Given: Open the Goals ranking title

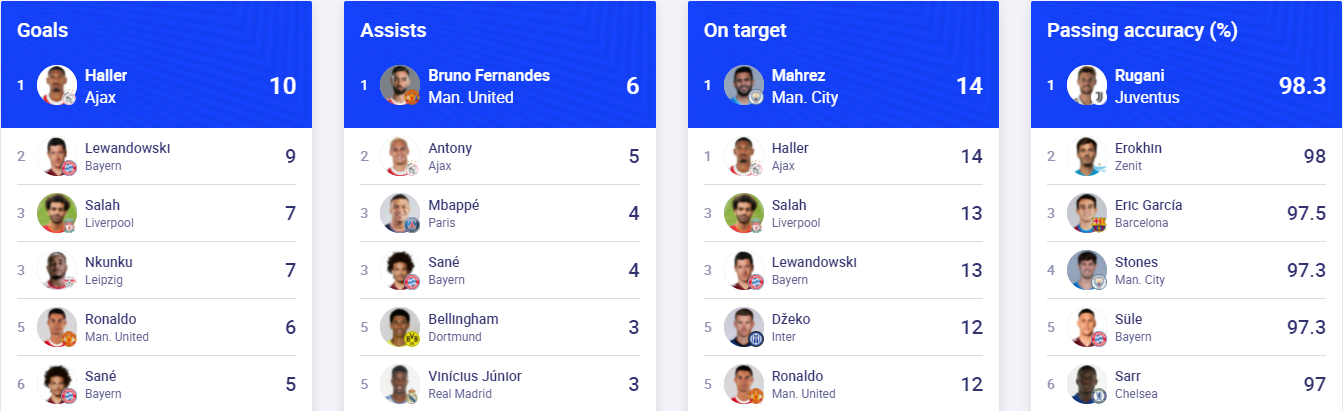Looking at the screenshot, I should tap(43, 30).
